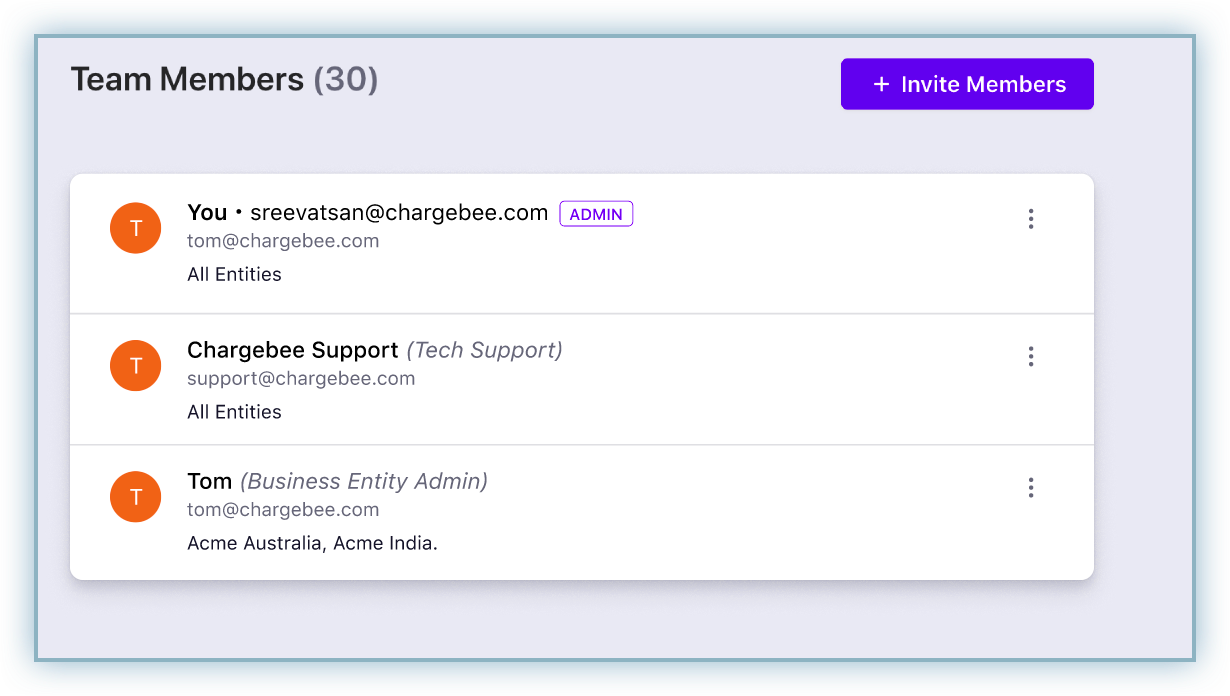Image resolution: width=1230 pixels, height=696 pixels.
Task: Click the ADMIN badge next to You
Action: 596,213
